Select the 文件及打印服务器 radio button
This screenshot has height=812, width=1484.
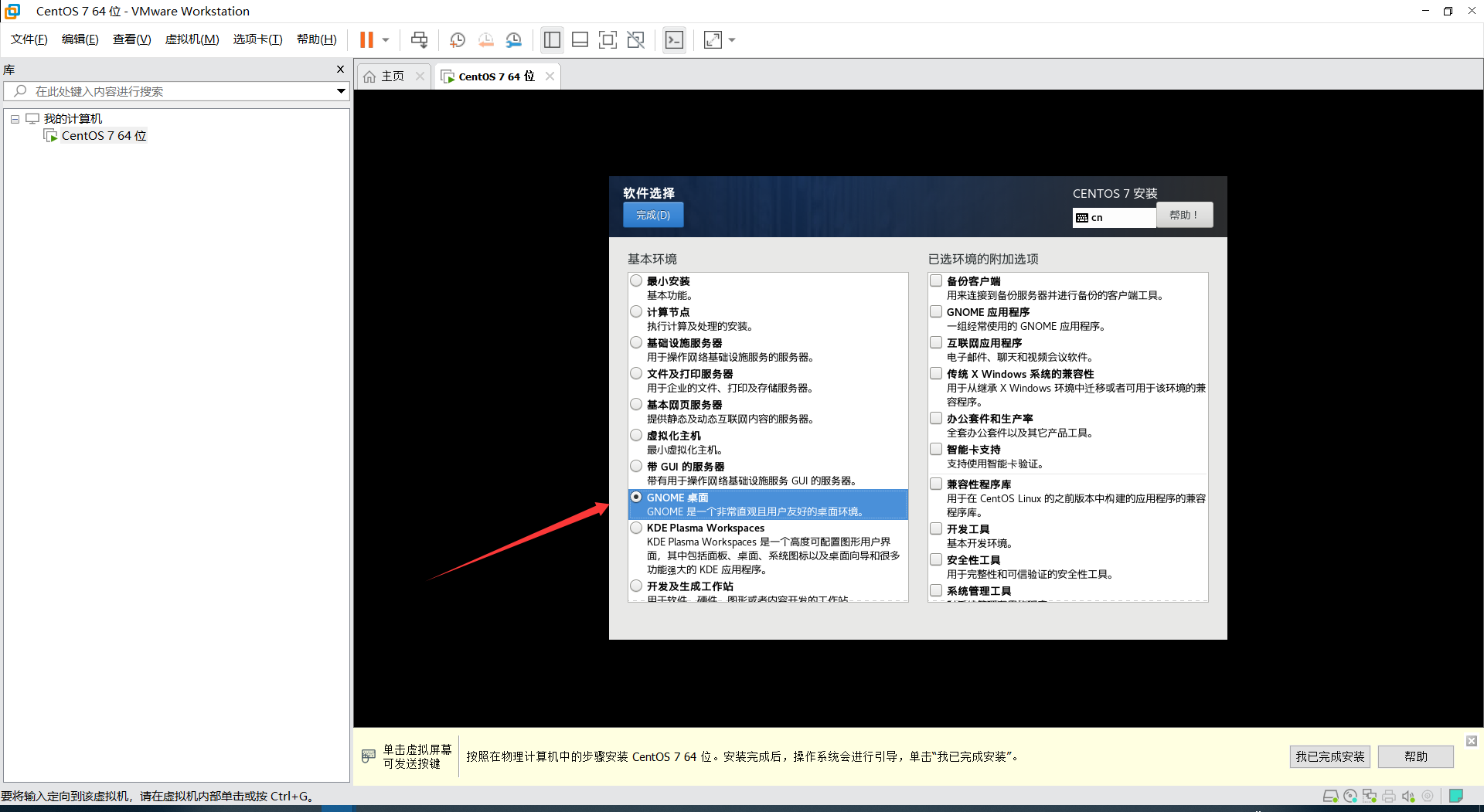(636, 373)
